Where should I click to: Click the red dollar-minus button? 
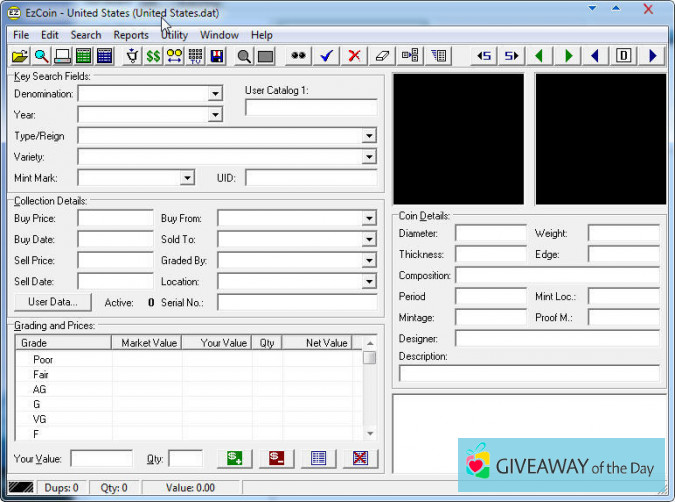pos(277,458)
